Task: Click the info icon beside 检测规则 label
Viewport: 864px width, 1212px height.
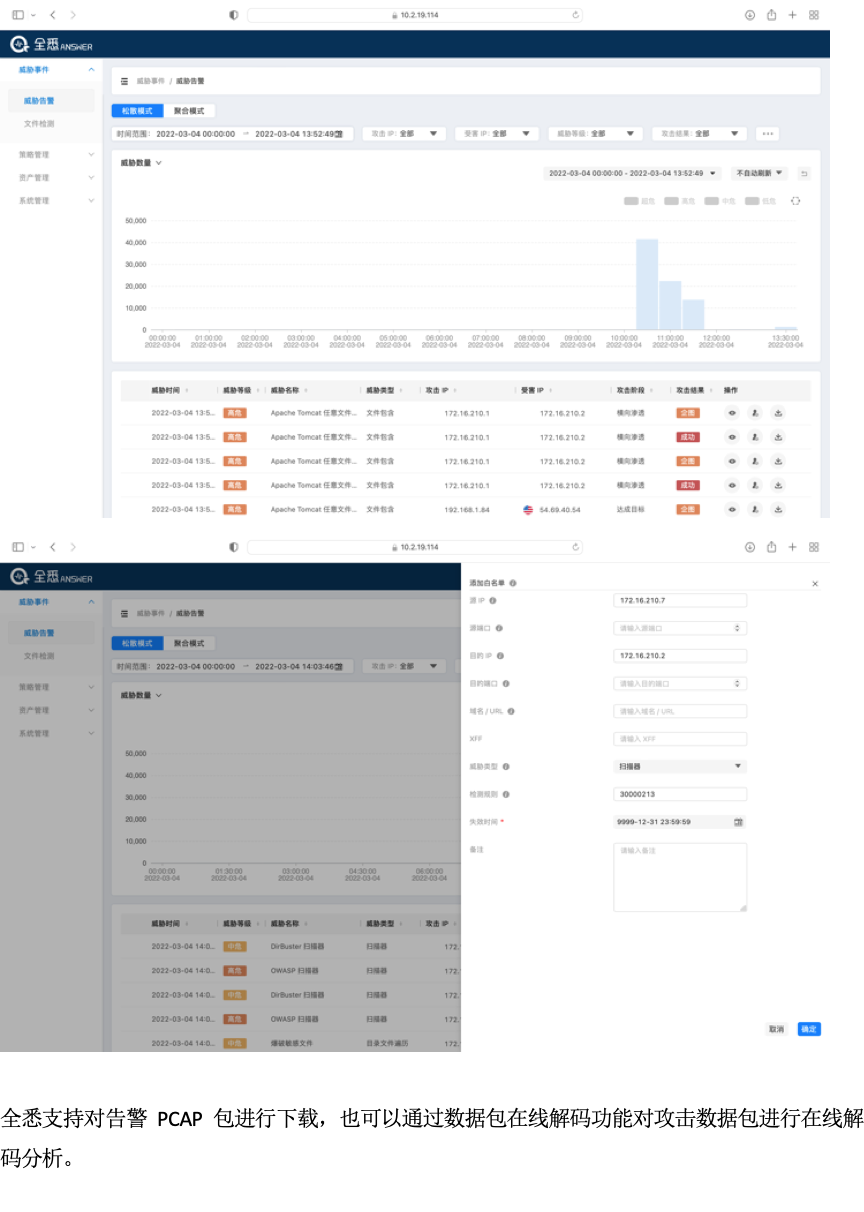Action: click(506, 794)
